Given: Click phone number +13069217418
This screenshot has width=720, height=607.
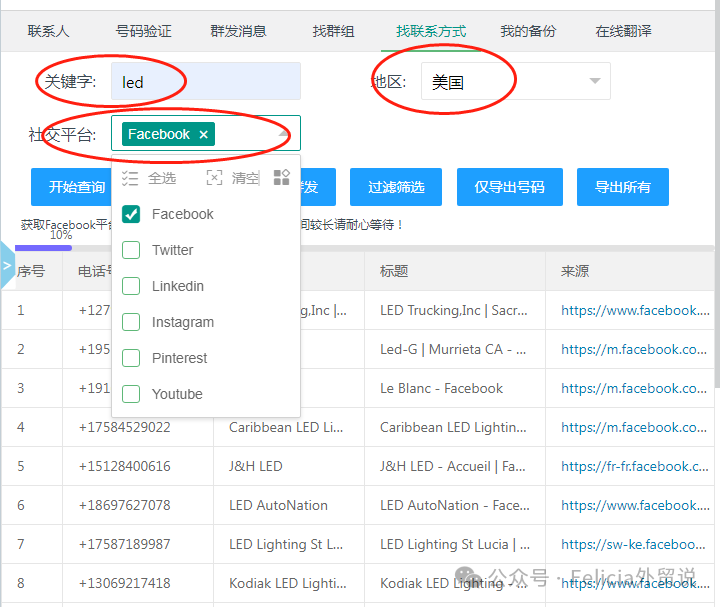Looking at the screenshot, I should 124,584.
